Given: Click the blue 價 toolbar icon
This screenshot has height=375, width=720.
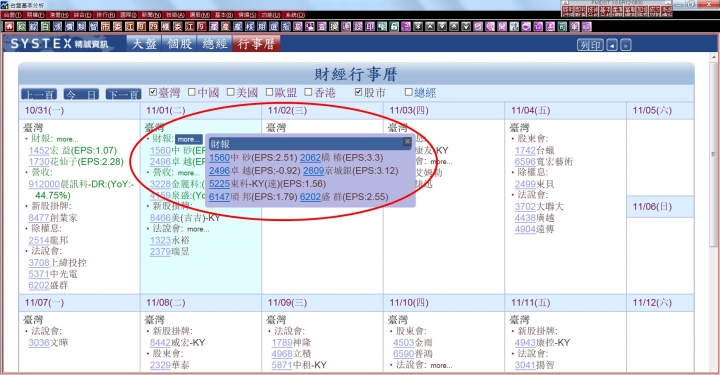Looking at the screenshot, I should pyautogui.click(x=69, y=27).
